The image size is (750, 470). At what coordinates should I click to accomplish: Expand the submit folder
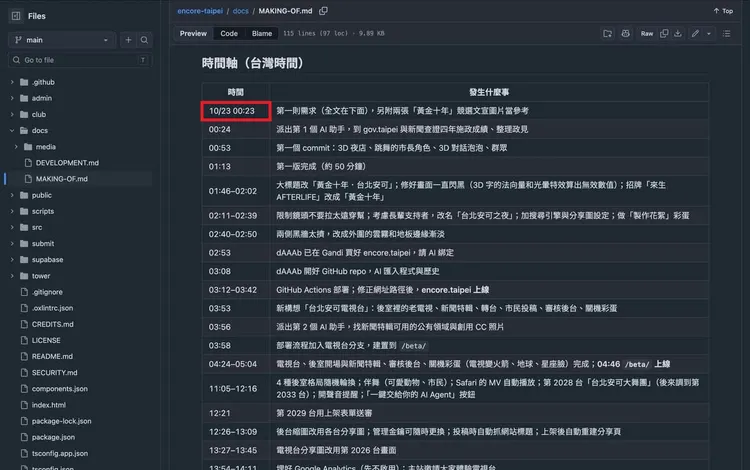tap(12, 244)
